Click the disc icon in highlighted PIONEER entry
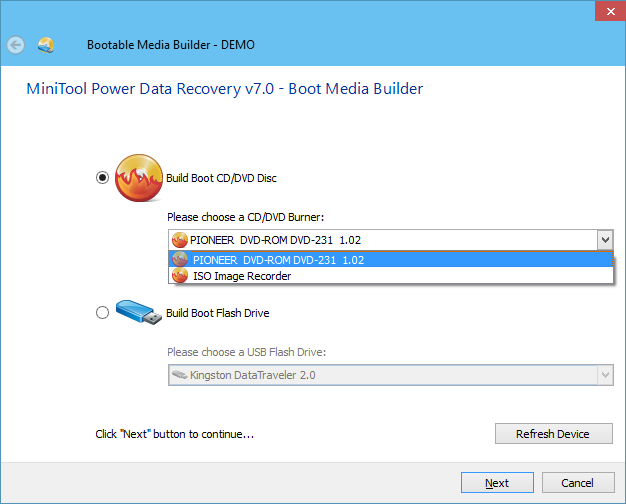The width and height of the screenshot is (626, 504). (x=180, y=260)
